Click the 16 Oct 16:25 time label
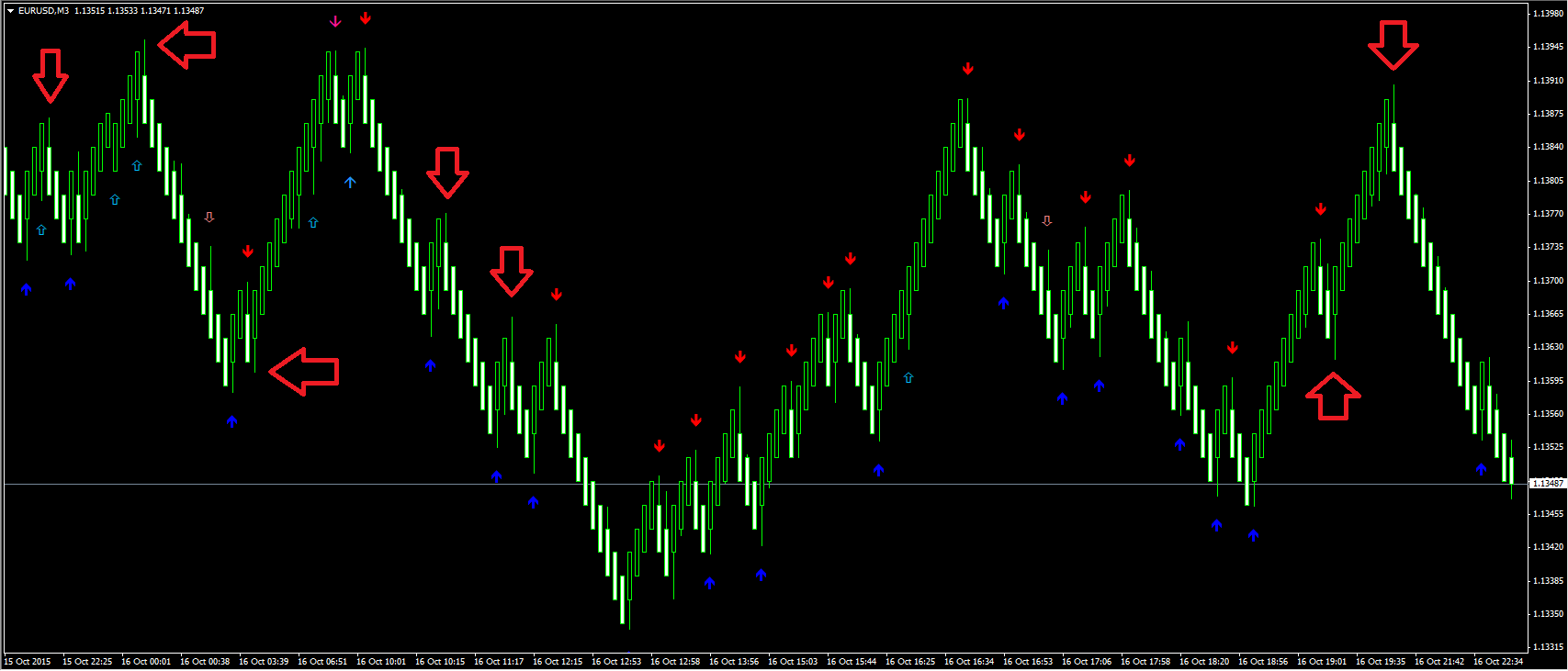This screenshot has height=671, width=1568. (910, 662)
